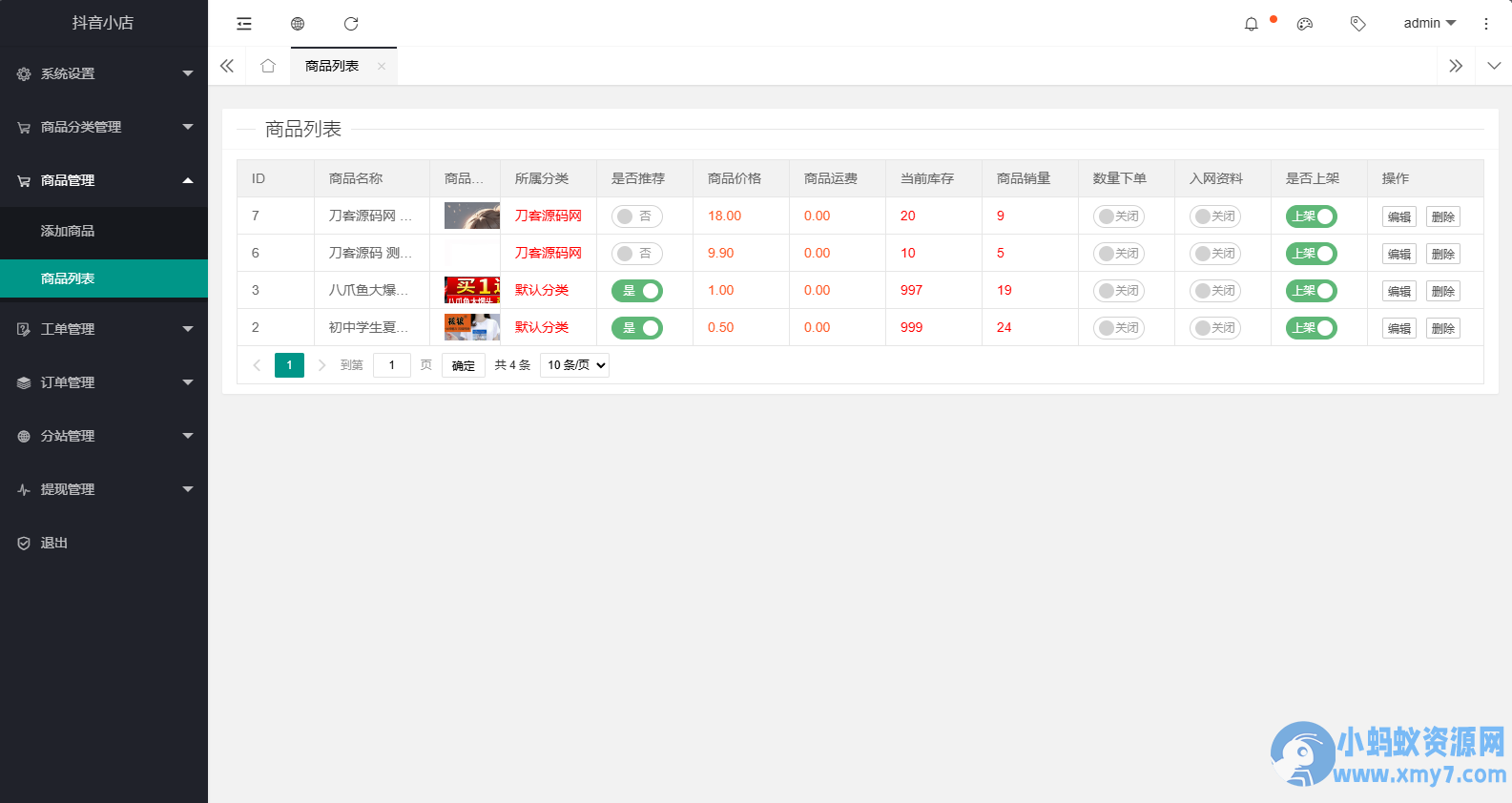
Task: Toggle 数量下单 switch for product ID 7
Action: click(1119, 216)
